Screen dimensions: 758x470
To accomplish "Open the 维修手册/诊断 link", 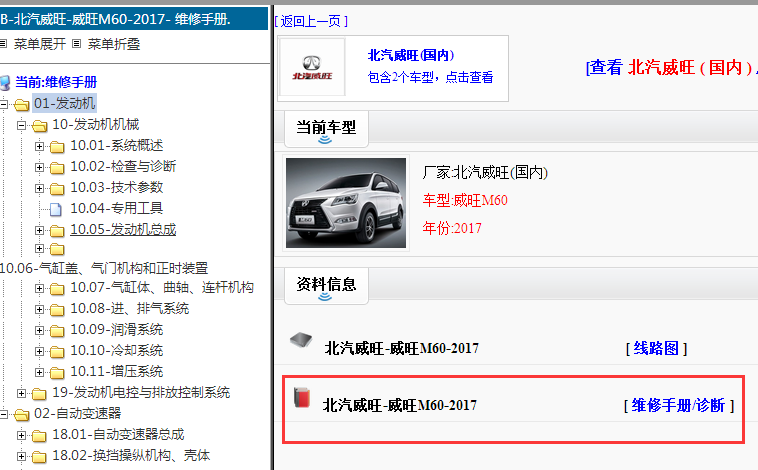I will [678, 405].
